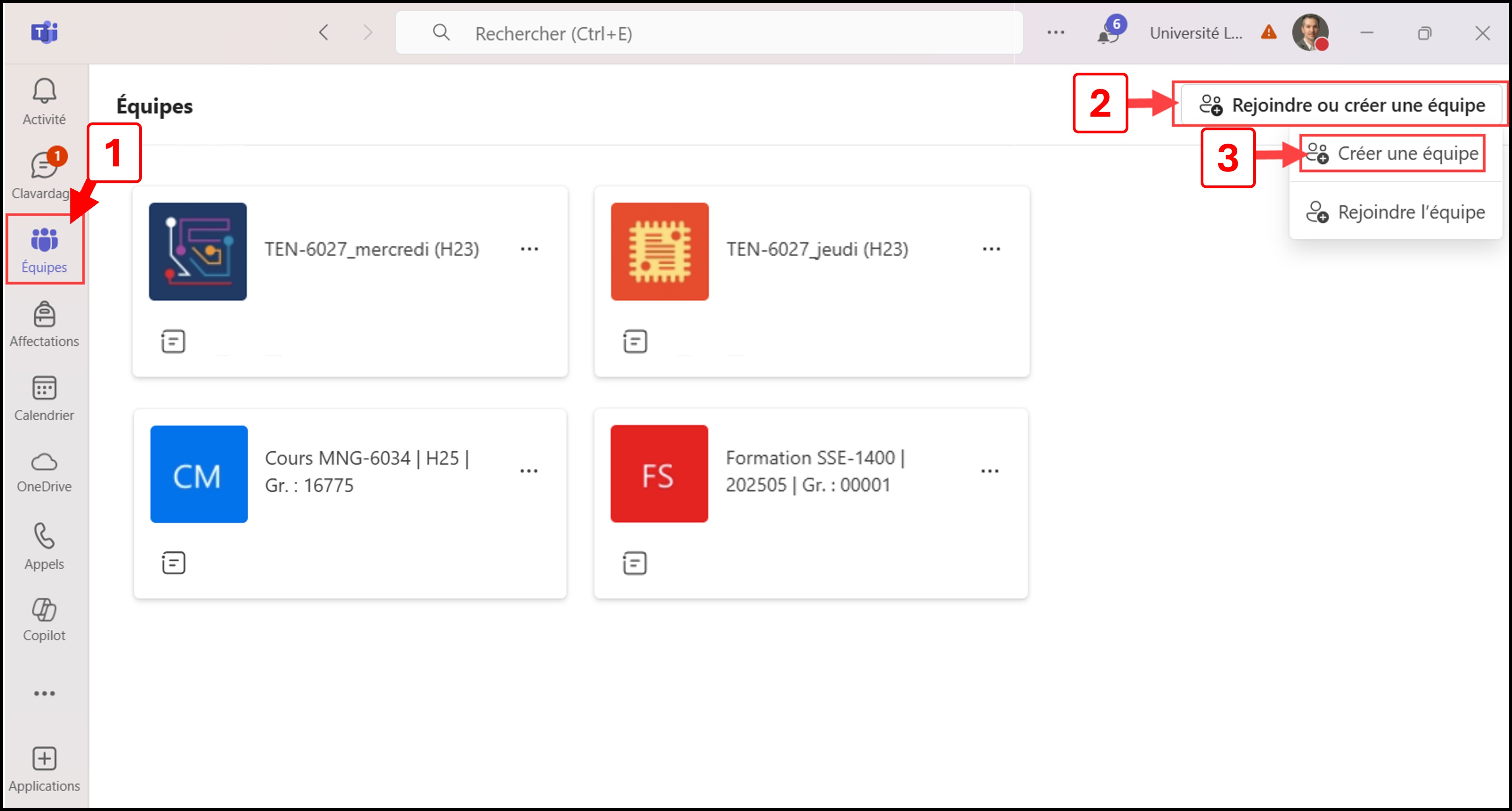This screenshot has width=1512, height=811.
Task: Open more options for TEN-6027_mercredi team
Action: (529, 250)
